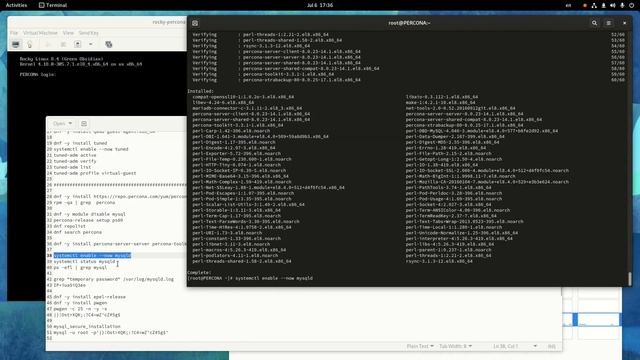Click 'Complete!' text in terminal output
This screenshot has width=640, height=360.
coord(199,272)
